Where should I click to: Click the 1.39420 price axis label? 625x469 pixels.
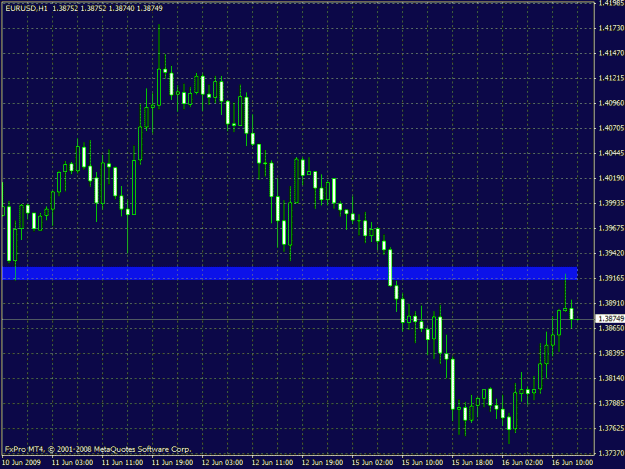(611, 253)
